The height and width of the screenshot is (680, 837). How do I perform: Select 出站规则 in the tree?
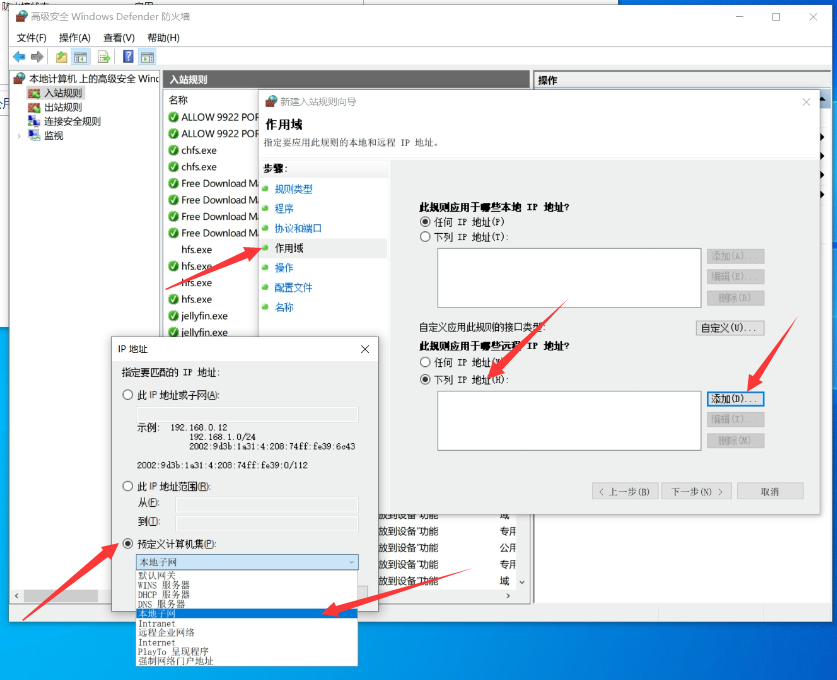pyautogui.click(x=63, y=107)
